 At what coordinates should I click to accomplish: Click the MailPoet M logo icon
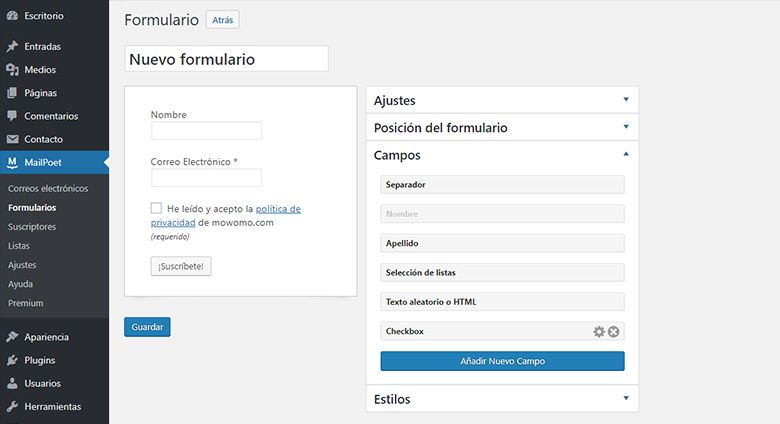click(12, 162)
